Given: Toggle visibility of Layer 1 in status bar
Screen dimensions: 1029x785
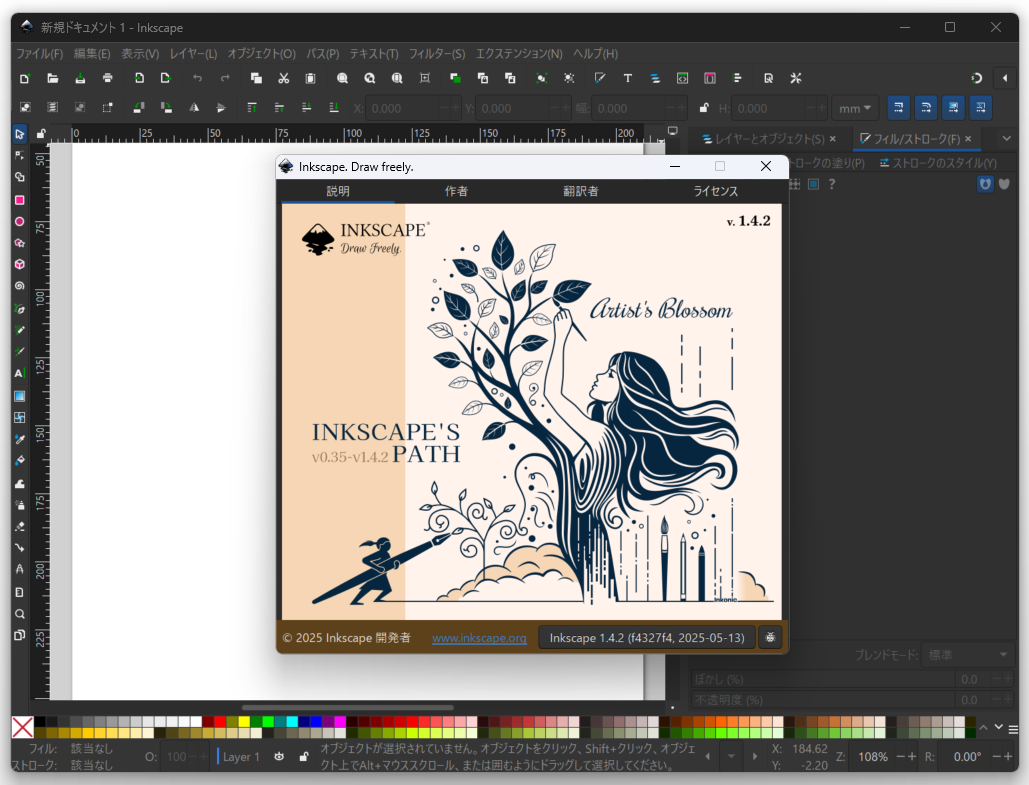Looking at the screenshot, I should (279, 757).
